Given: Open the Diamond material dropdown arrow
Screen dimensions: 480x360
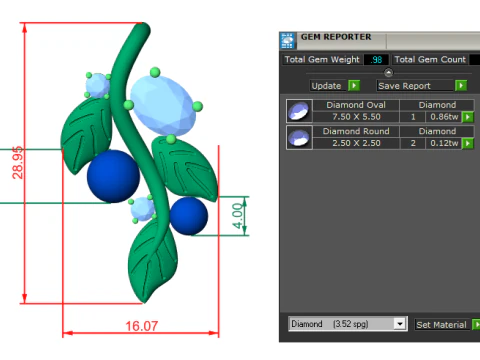Looking at the screenshot, I should (399, 324).
